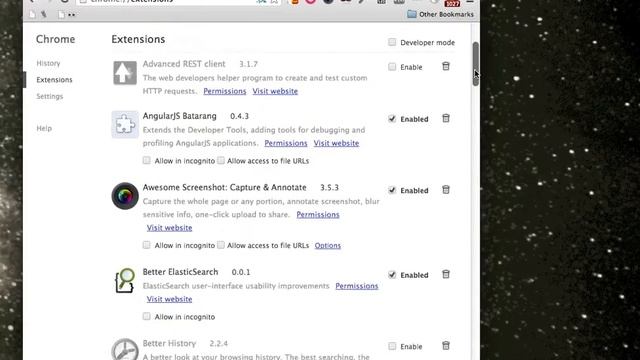Enable Developer mode checkbox
Image resolution: width=640 pixels, height=360 pixels.
point(392,42)
